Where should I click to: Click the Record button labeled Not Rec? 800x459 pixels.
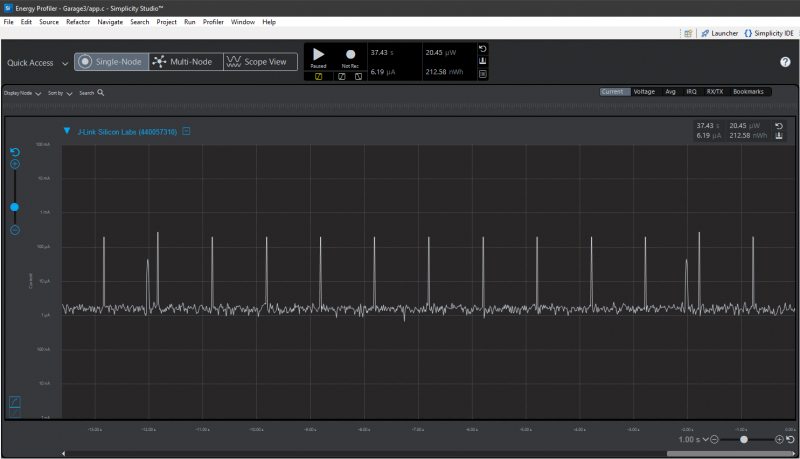(x=350, y=55)
